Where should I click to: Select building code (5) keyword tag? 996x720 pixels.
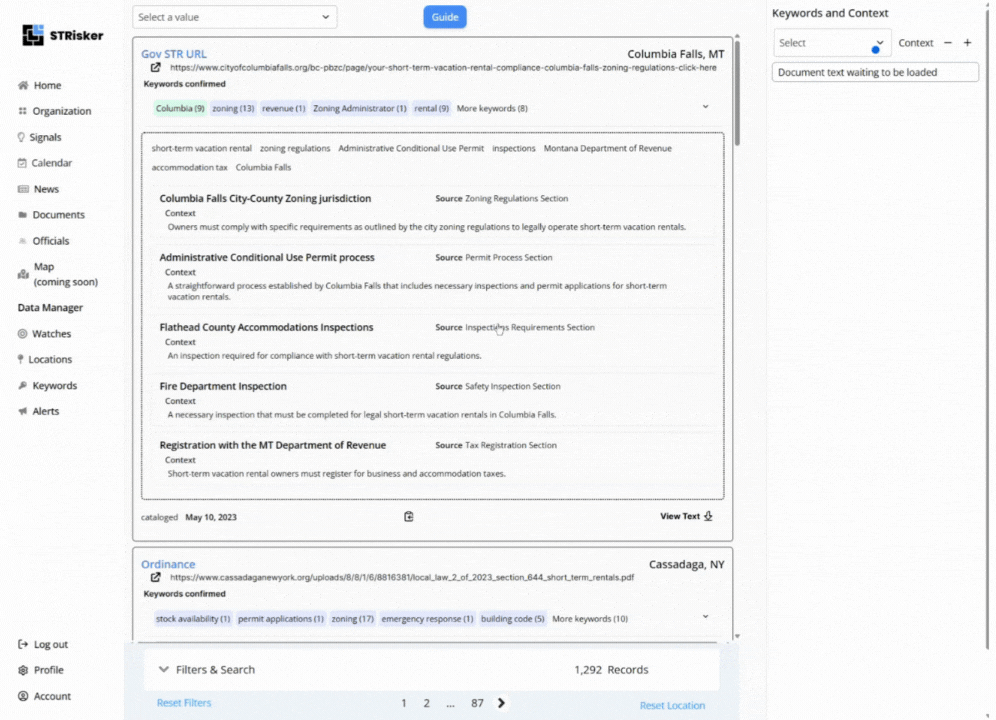coord(512,618)
